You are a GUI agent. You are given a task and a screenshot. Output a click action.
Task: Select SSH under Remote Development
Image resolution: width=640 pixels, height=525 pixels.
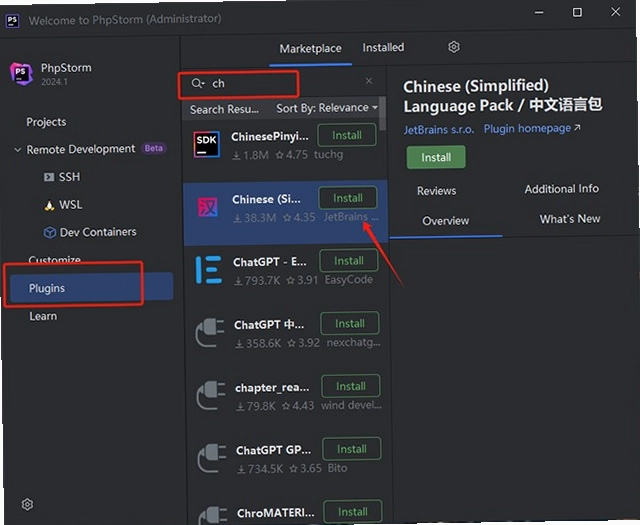[69, 177]
